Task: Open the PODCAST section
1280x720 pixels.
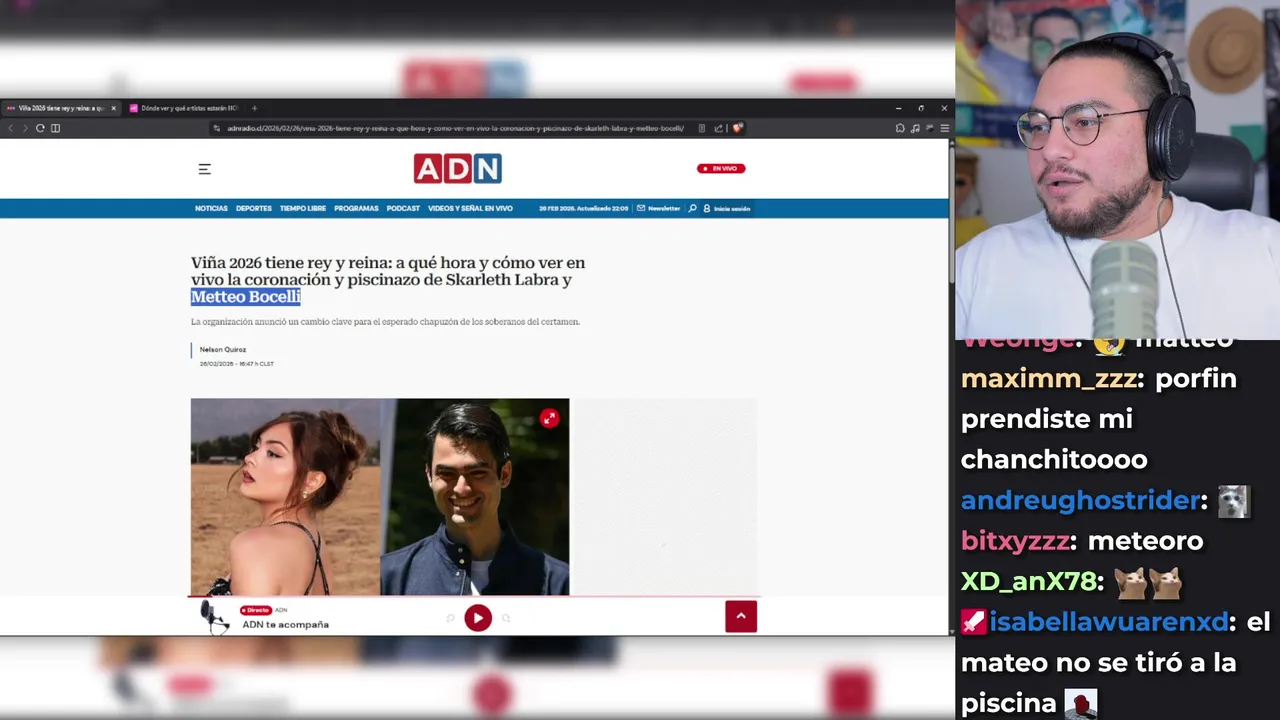Action: tap(403, 208)
